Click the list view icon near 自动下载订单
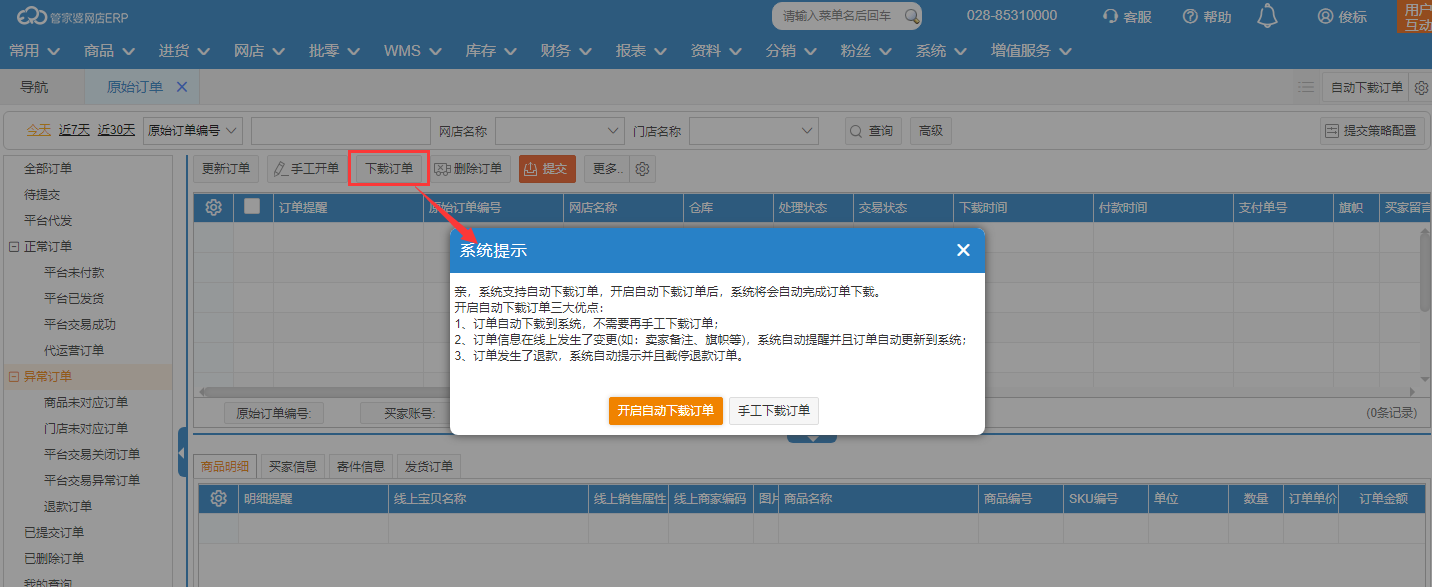Viewport: 1432px width, 587px height. pyautogui.click(x=1305, y=88)
